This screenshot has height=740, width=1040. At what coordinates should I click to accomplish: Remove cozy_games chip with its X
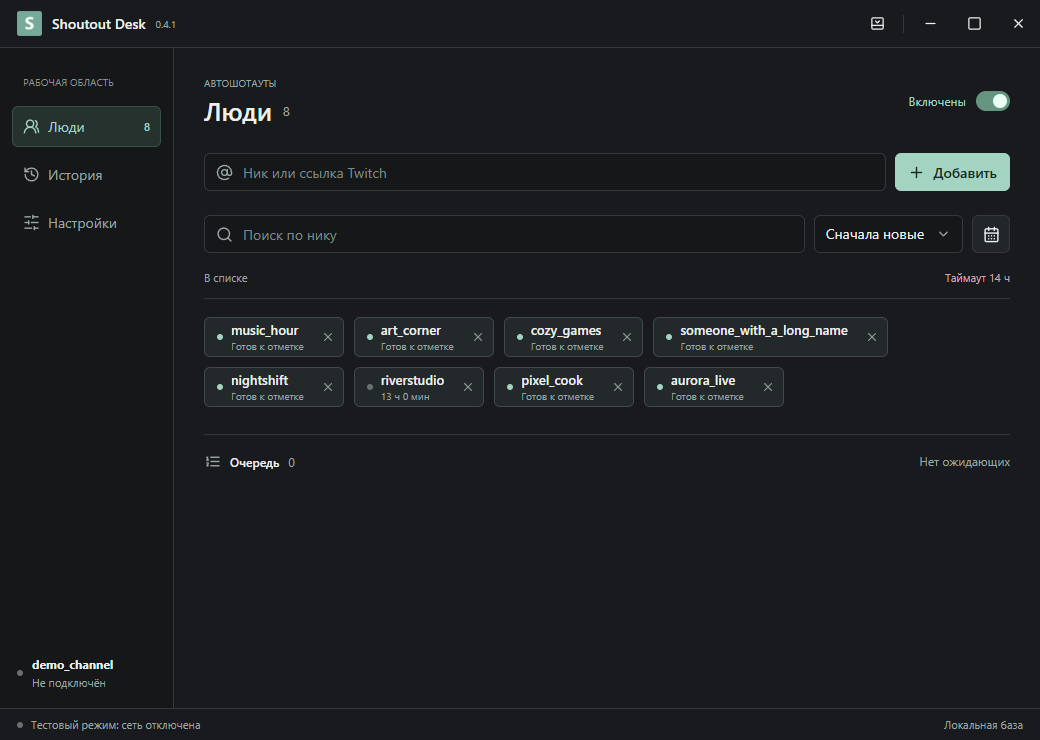coord(627,337)
